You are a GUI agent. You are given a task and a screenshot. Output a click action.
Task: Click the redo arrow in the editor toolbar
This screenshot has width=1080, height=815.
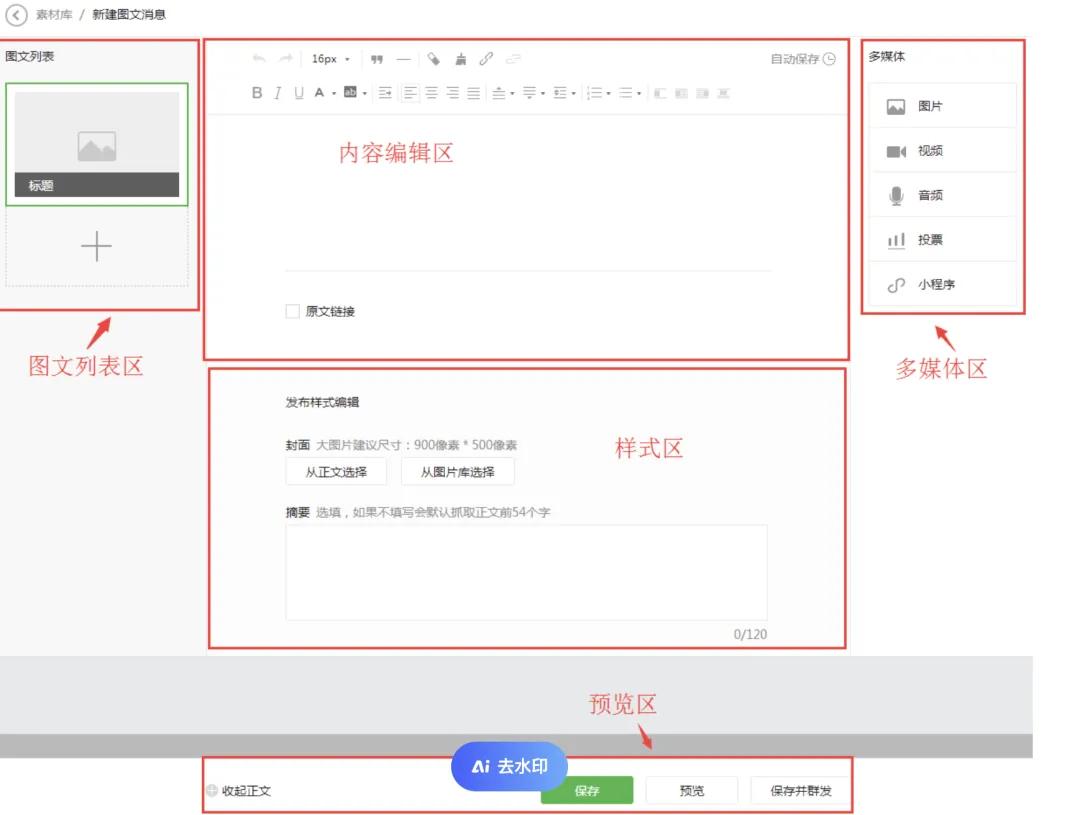[x=285, y=59]
